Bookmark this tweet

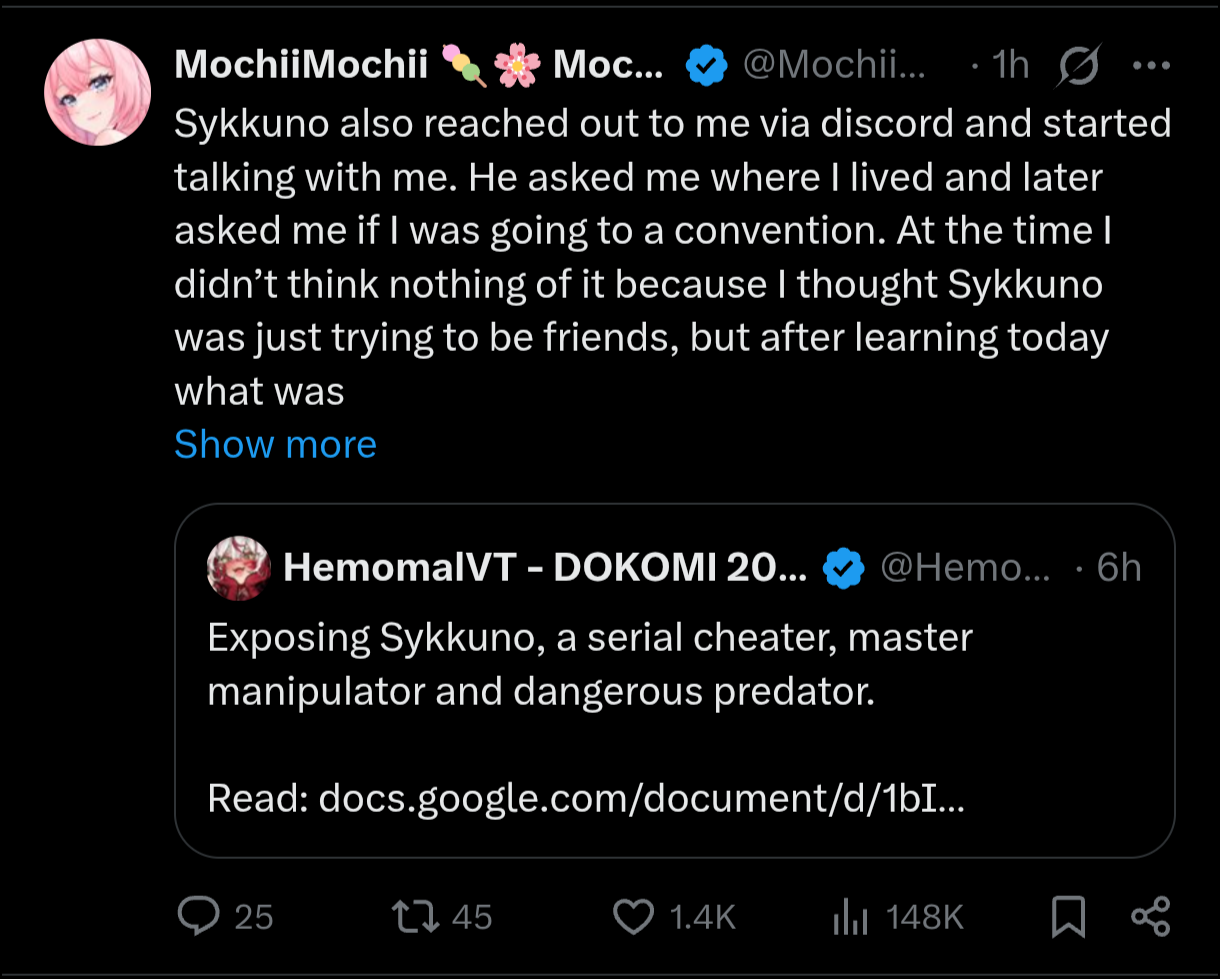(1069, 916)
